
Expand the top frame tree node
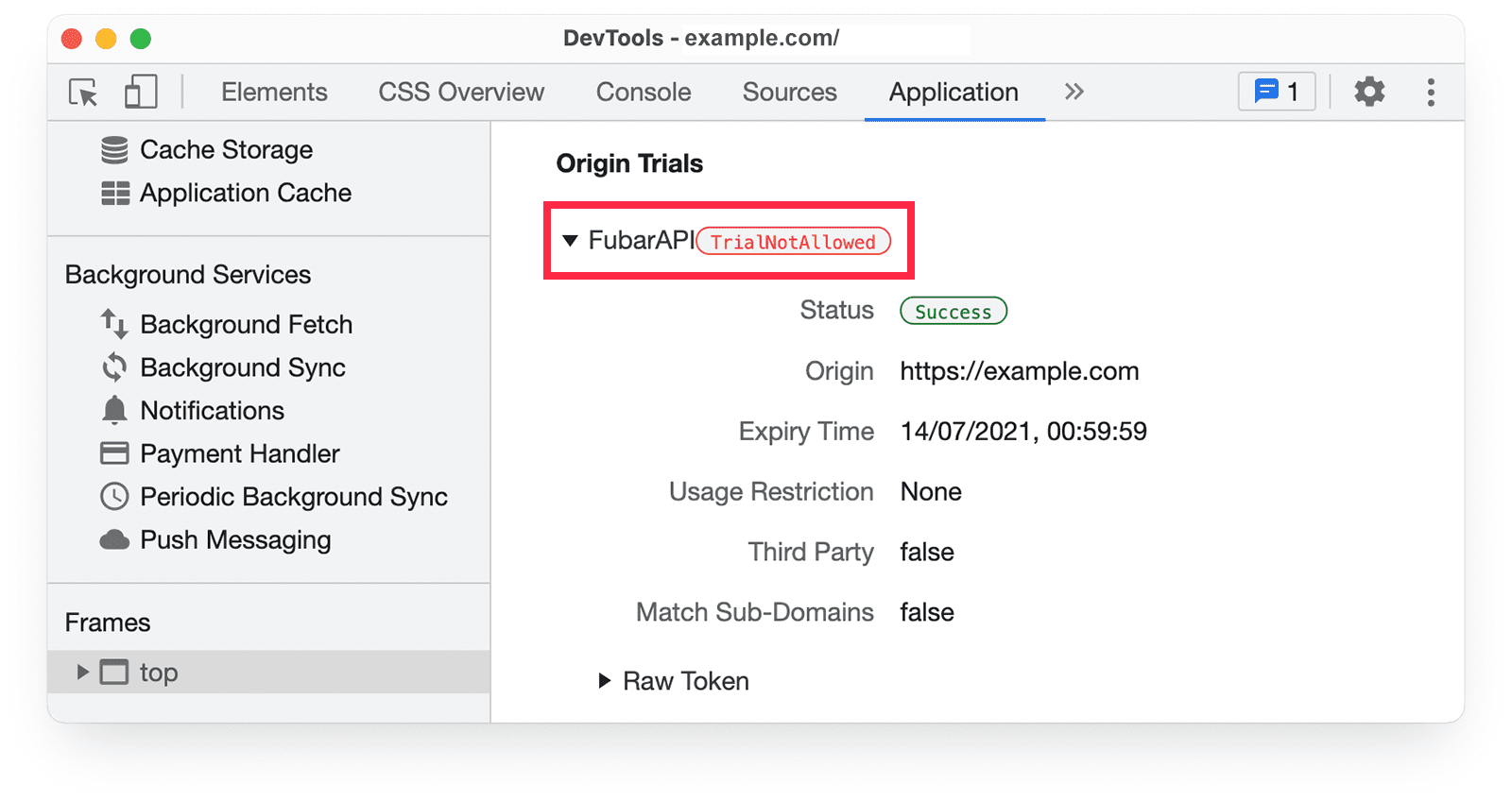pyautogui.click(x=82, y=673)
